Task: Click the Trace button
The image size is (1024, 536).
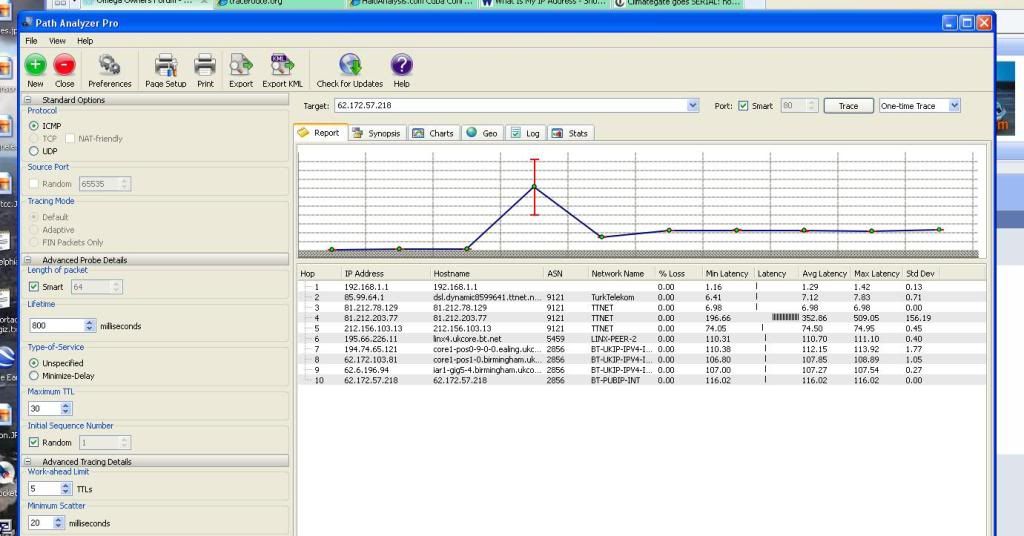Action: [x=848, y=106]
